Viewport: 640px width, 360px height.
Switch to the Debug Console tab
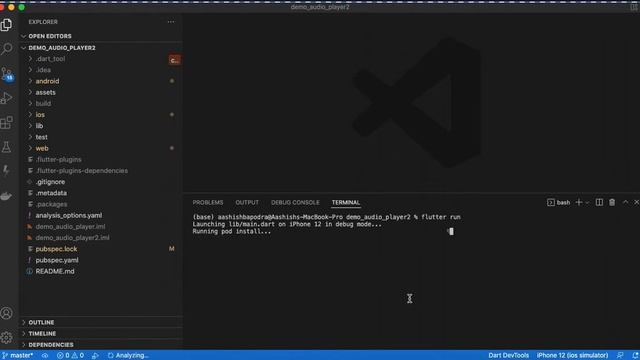[295, 202]
